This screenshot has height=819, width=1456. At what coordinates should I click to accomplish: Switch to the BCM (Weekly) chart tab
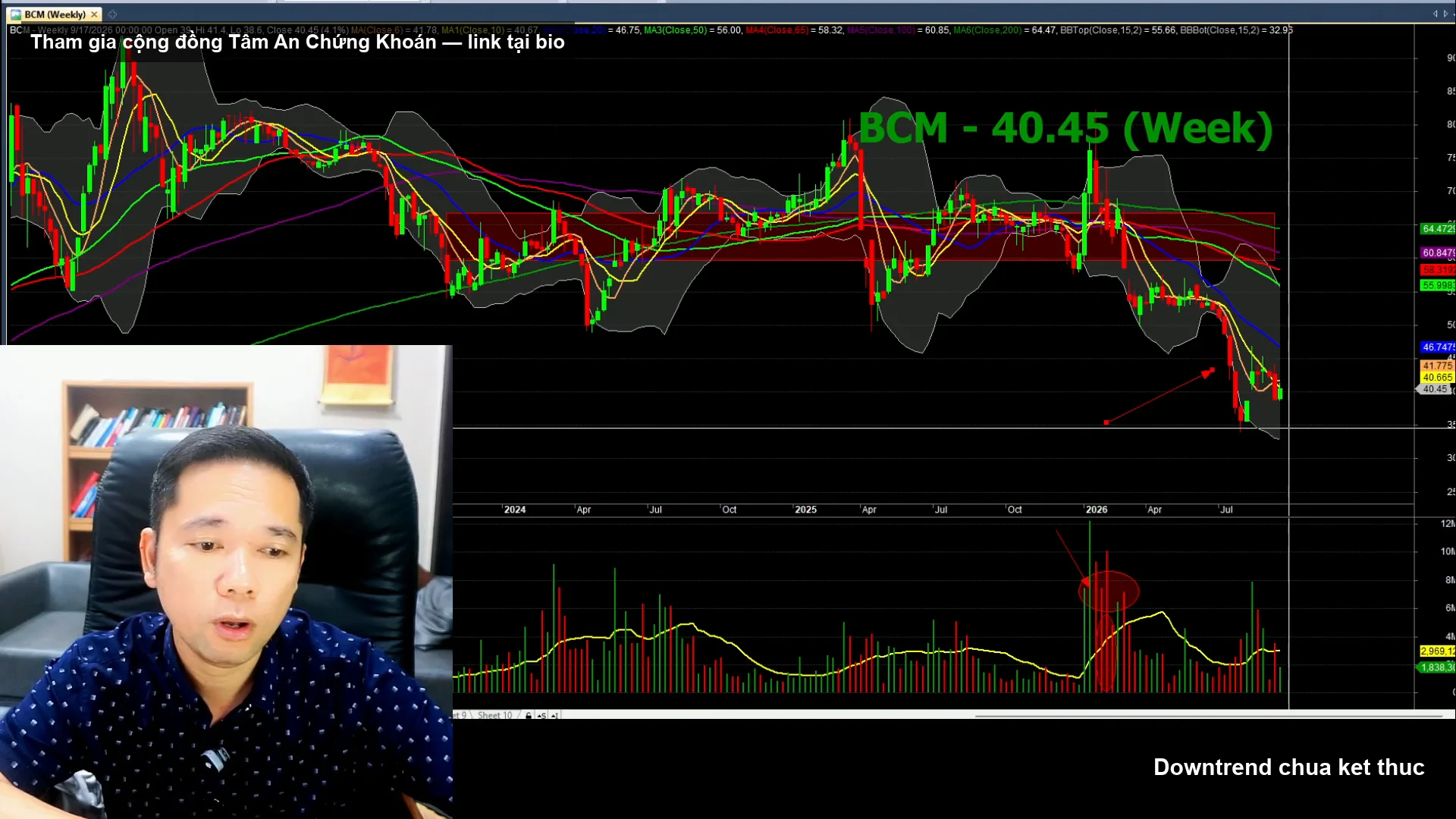[x=54, y=14]
